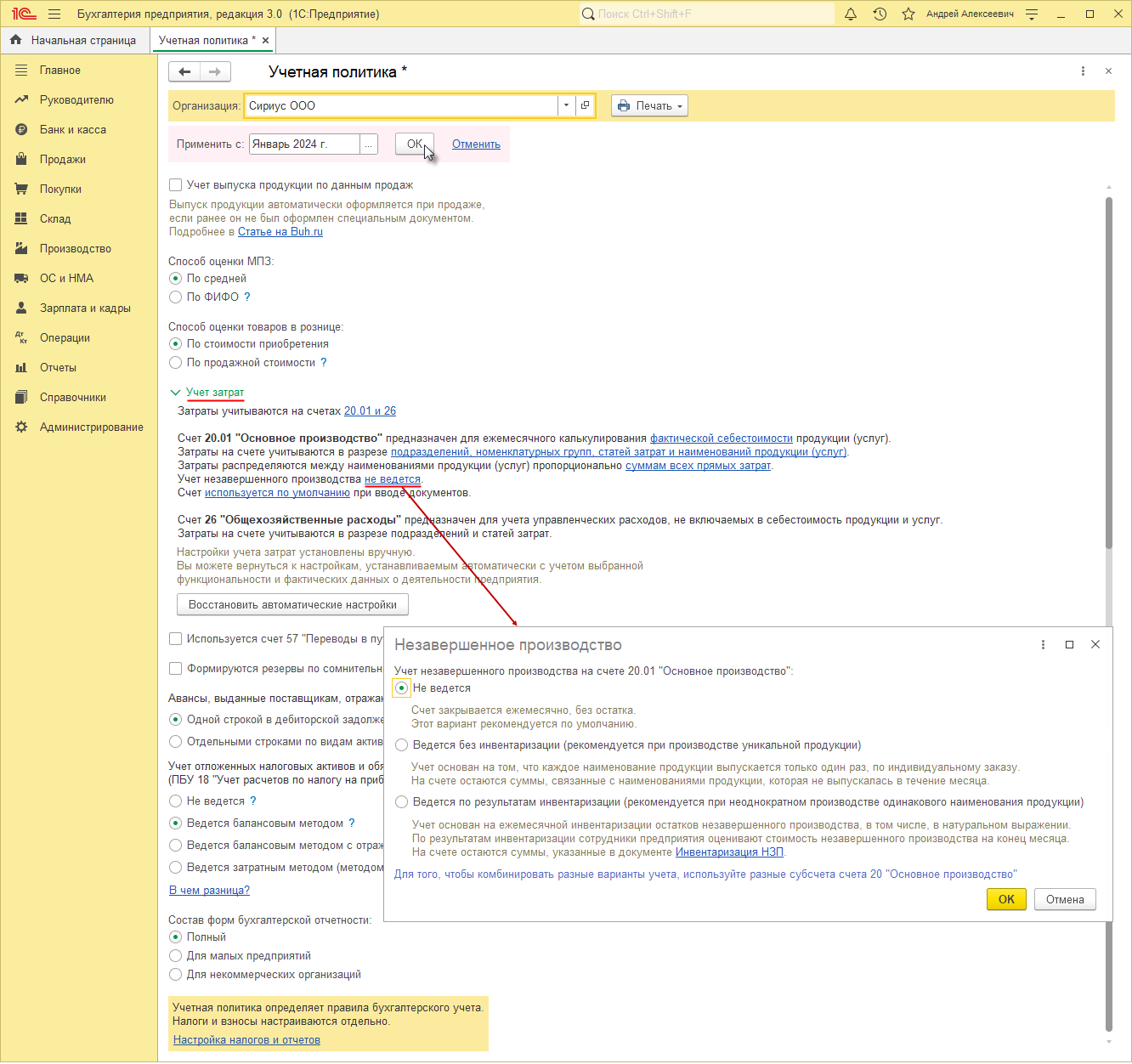The height and width of the screenshot is (1064, 1132).
Task: Cancel the Незавершенное производство dialog
Action: point(1065,899)
